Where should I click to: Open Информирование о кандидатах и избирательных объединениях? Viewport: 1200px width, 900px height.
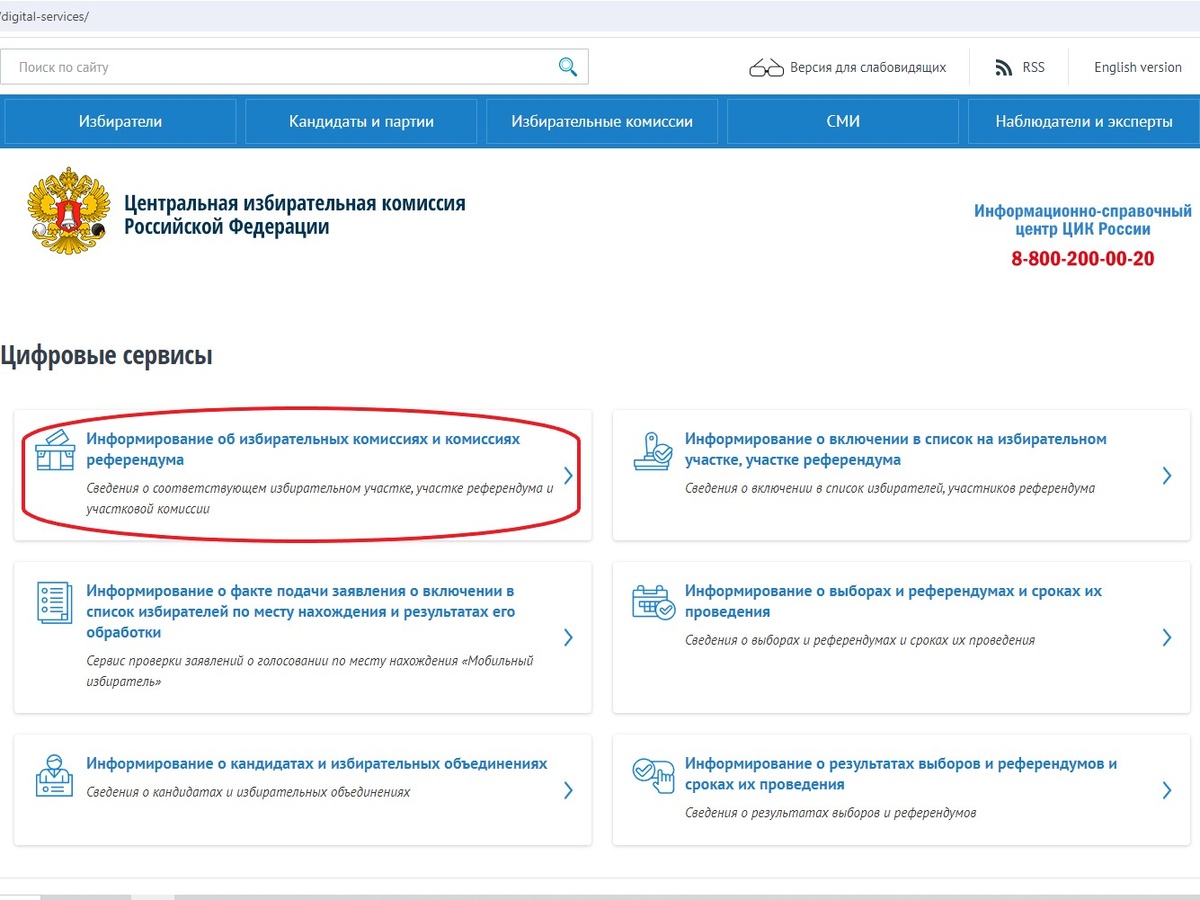[317, 763]
